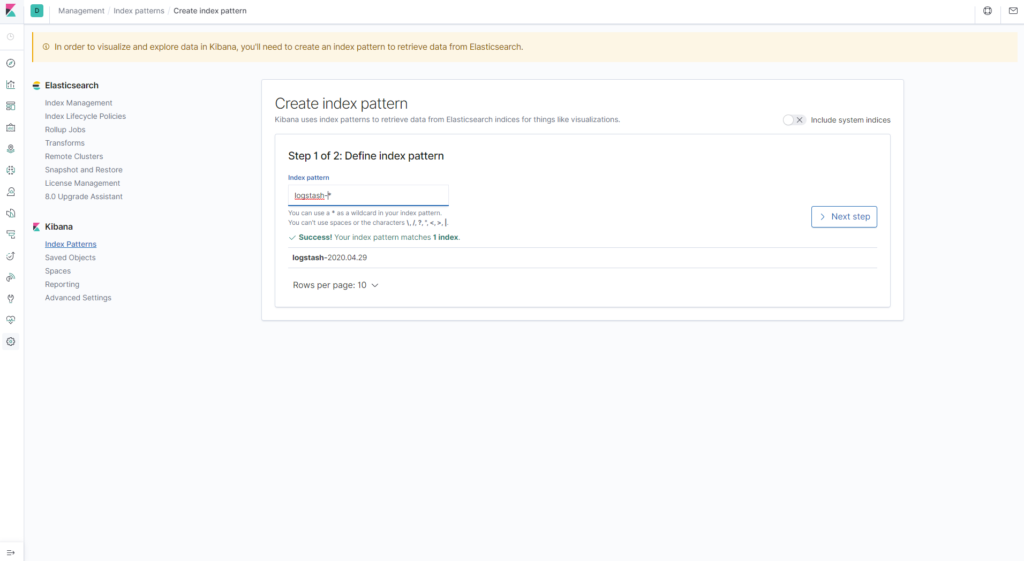Screen dimensions: 1024x561
Task: Click Next step button
Action: tap(844, 217)
